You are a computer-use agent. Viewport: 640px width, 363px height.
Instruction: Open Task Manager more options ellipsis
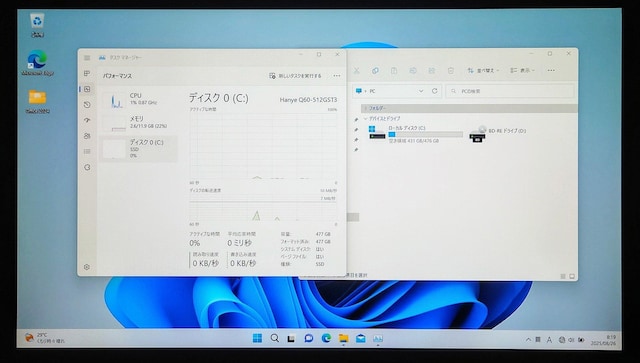[337, 76]
